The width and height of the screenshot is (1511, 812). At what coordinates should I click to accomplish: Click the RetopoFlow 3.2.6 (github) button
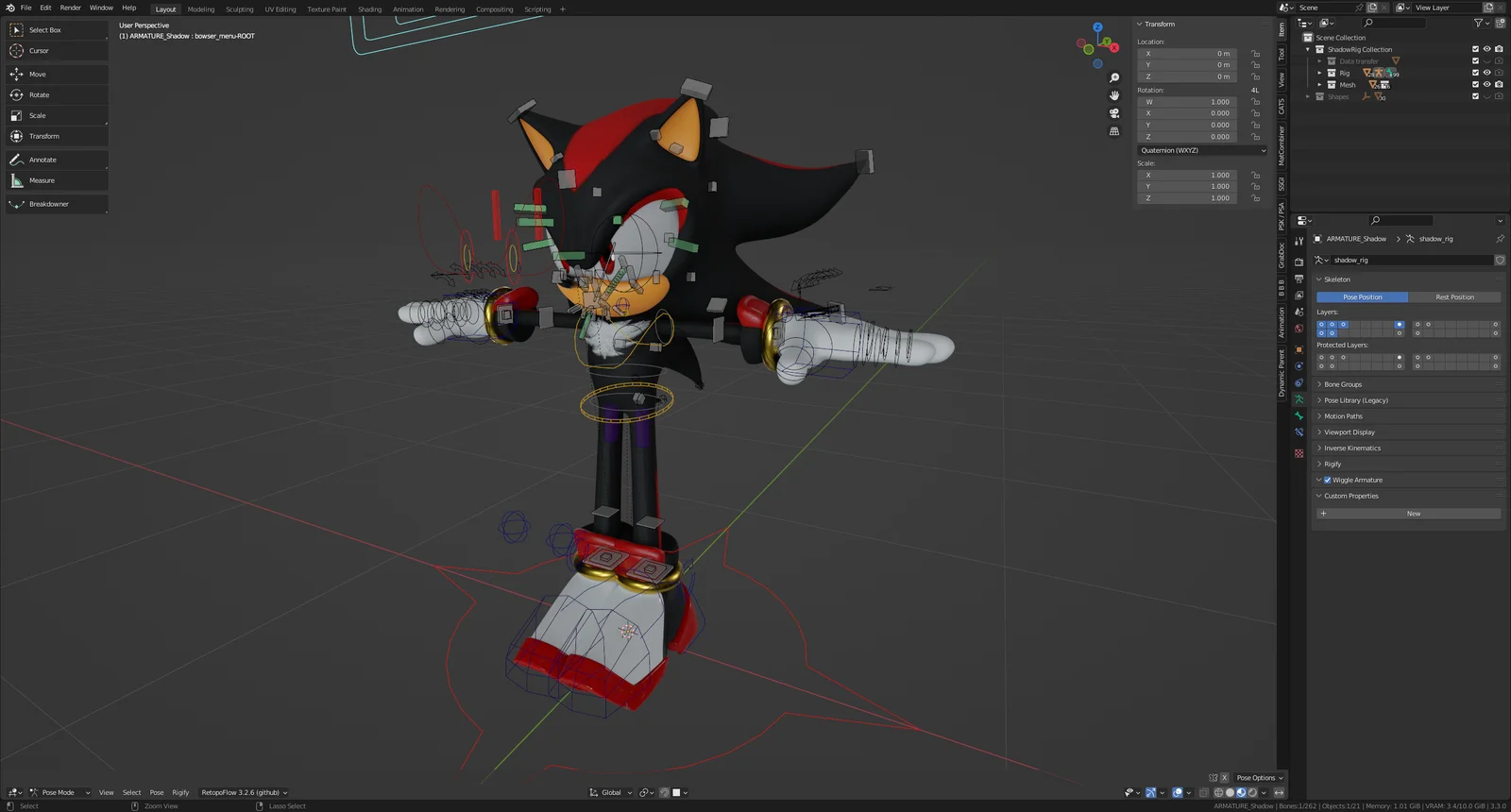pos(244,792)
